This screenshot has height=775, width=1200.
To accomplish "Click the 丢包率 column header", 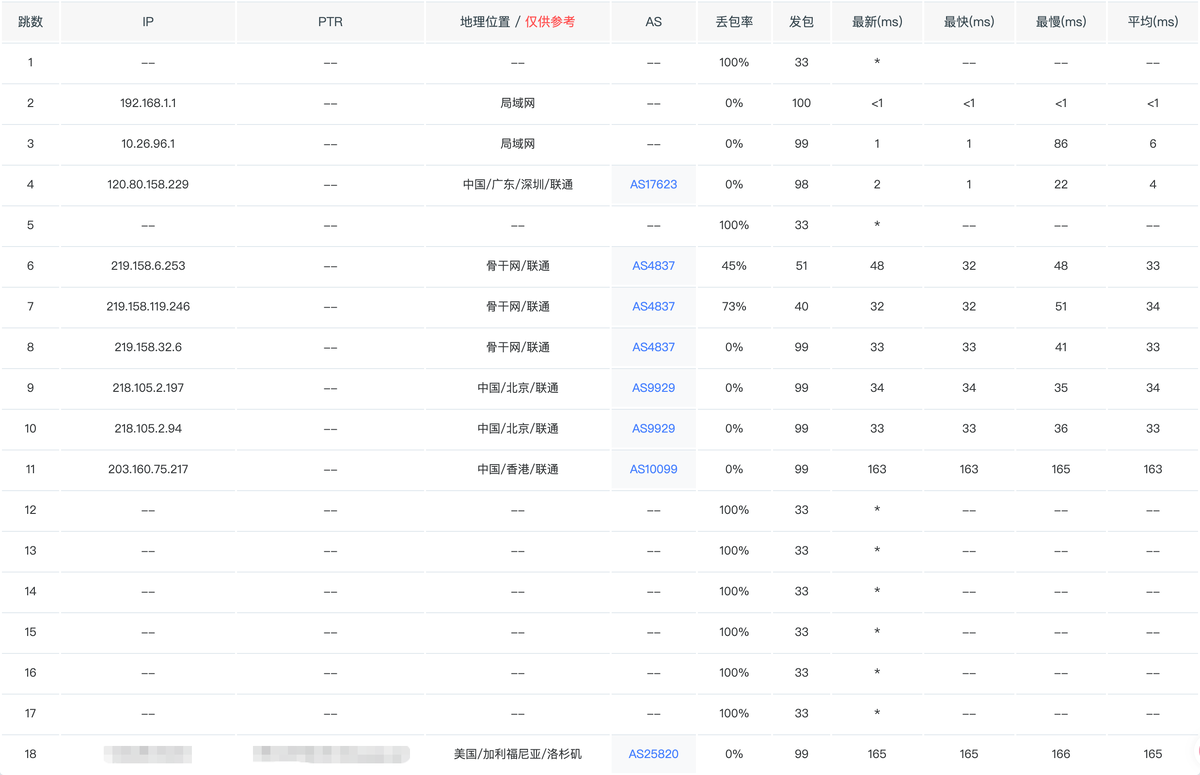I will tap(734, 22).
